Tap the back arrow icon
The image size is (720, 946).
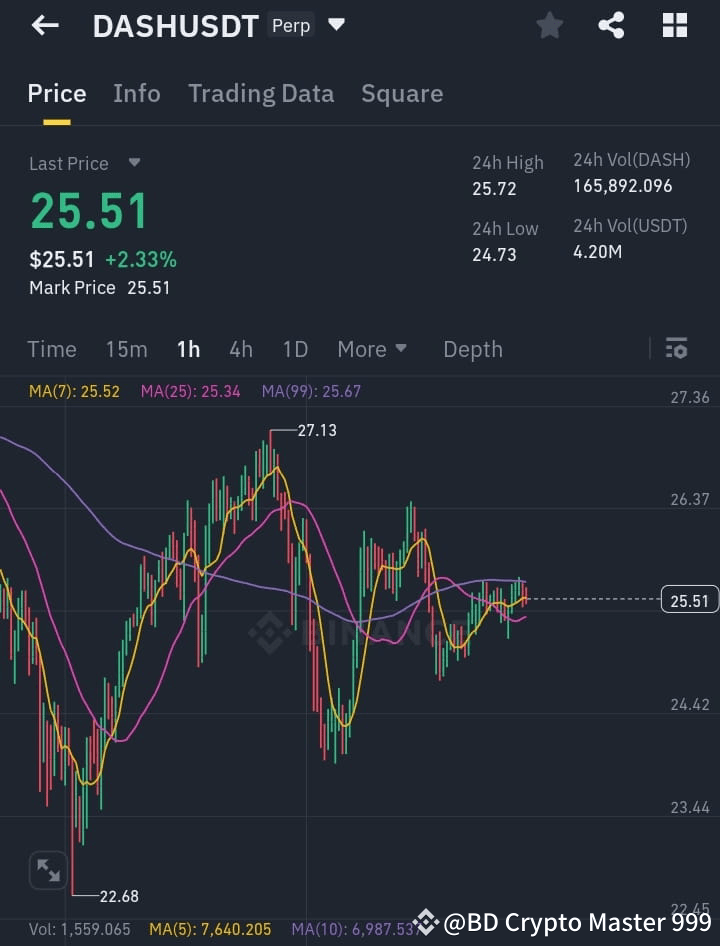(x=45, y=26)
